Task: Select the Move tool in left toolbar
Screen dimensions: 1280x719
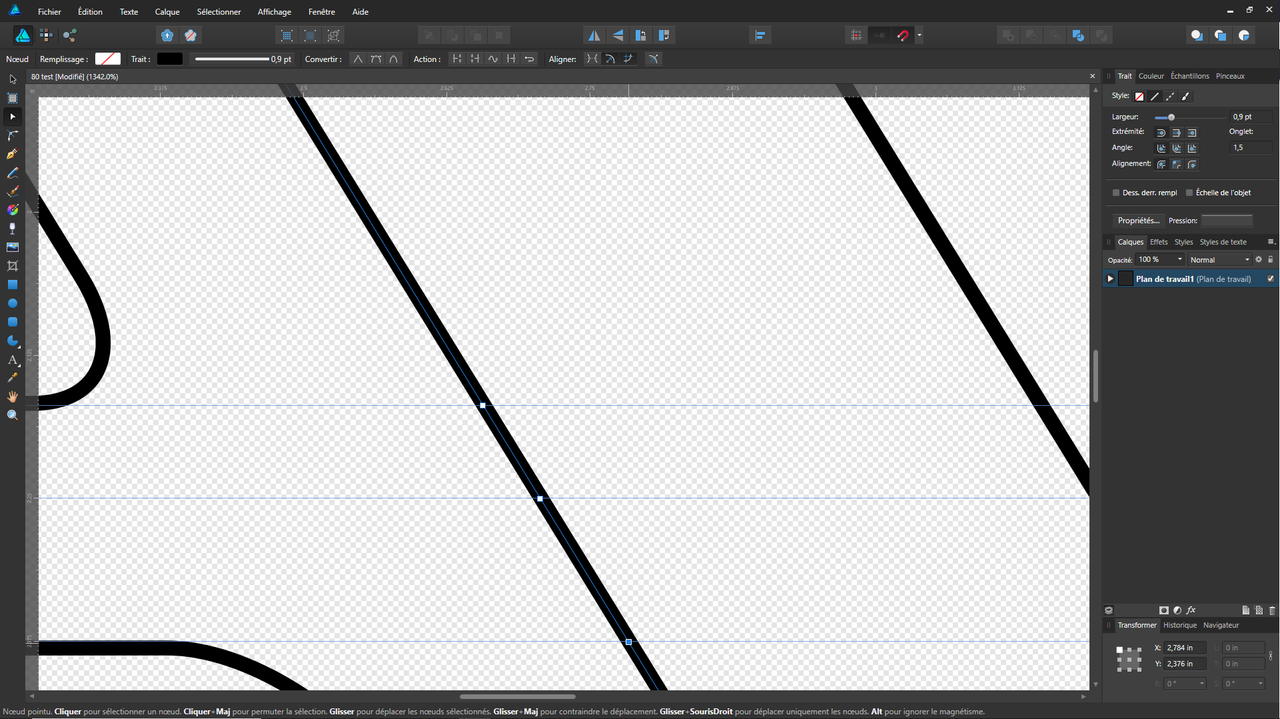Action: [13, 78]
